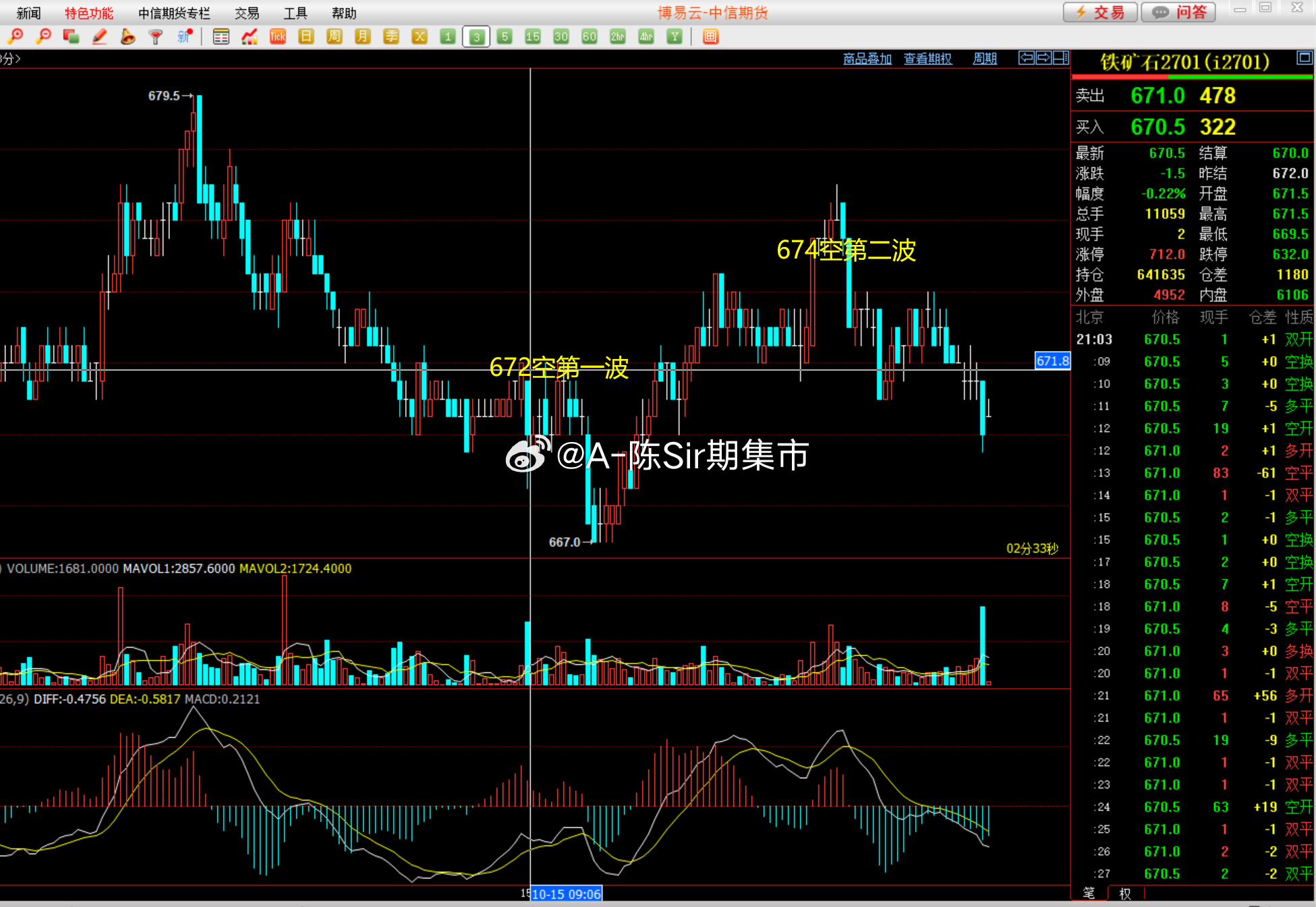Select the 2hr period button
1316x907 pixels.
(618, 36)
